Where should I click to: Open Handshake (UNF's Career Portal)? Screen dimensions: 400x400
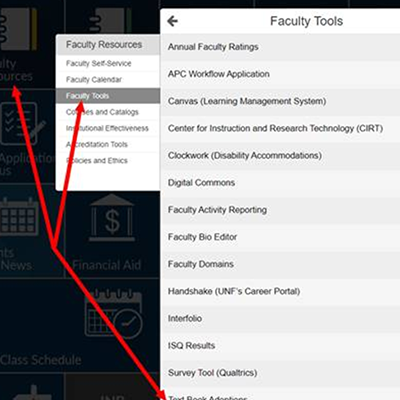(x=280, y=291)
